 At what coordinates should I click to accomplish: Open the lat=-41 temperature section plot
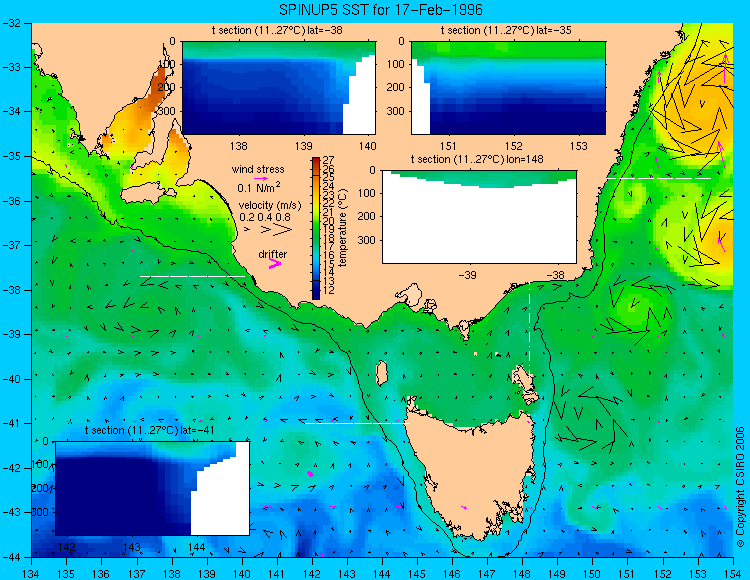[152, 488]
